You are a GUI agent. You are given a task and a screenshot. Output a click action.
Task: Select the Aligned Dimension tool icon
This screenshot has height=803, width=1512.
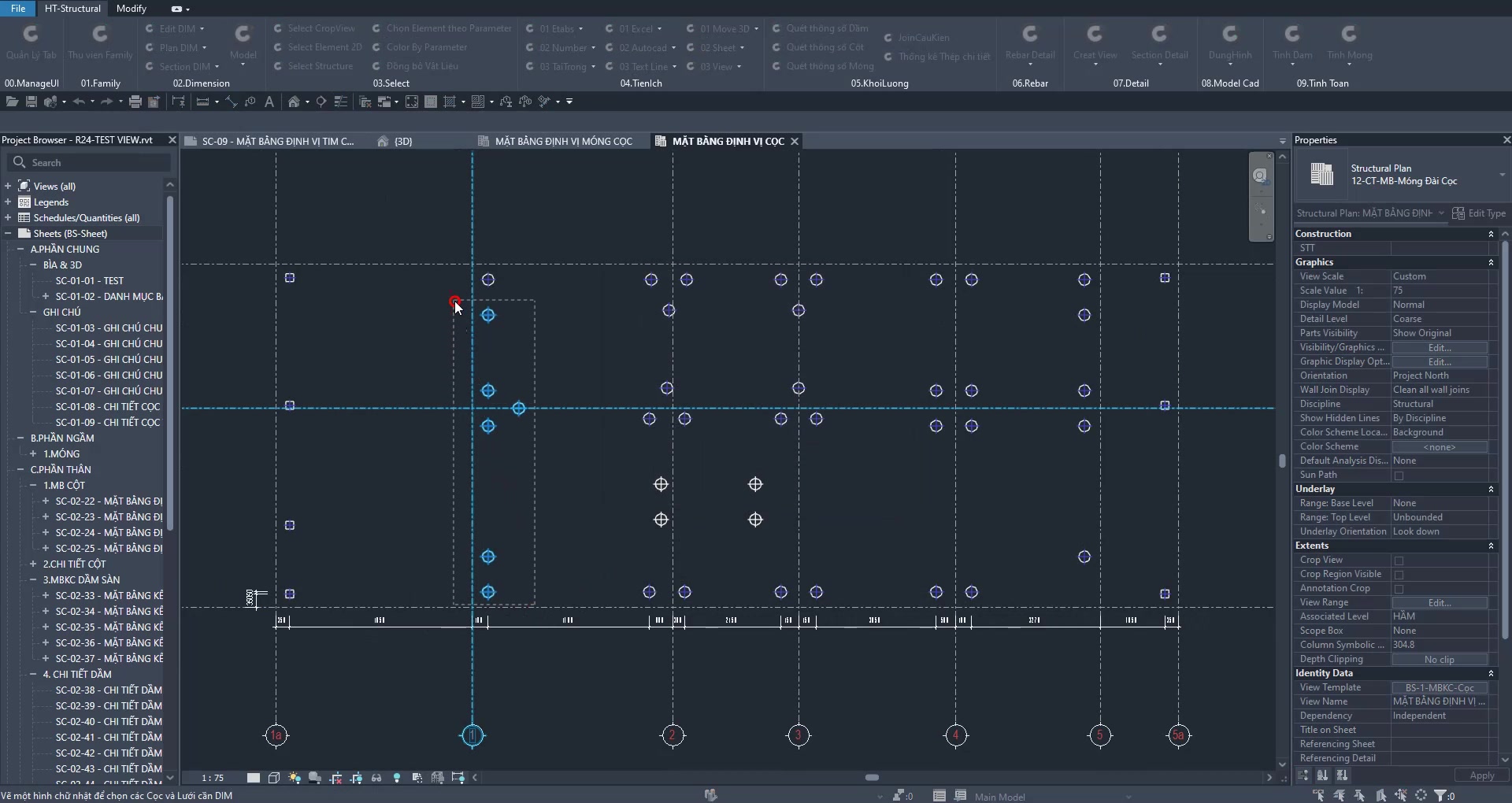click(231, 102)
